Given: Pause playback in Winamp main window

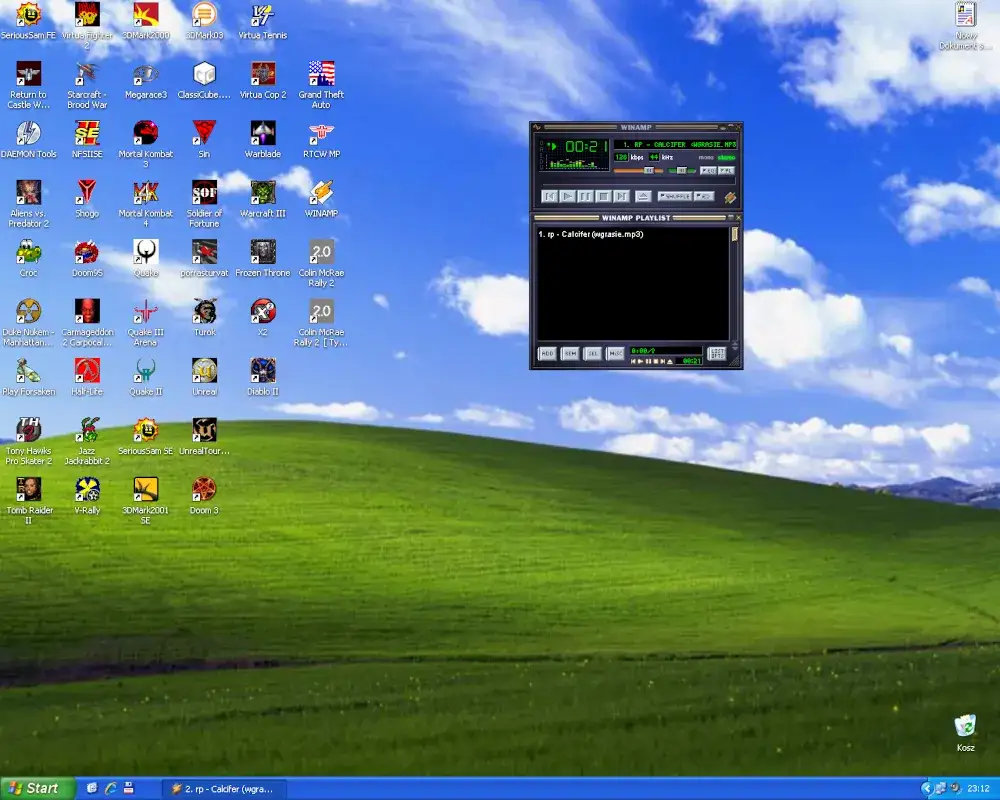Looking at the screenshot, I should [585, 196].
